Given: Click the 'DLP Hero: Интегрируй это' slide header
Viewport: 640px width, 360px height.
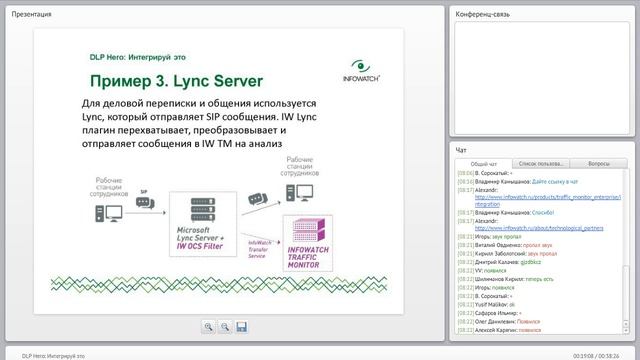Looking at the screenshot, I should pyautogui.click(x=138, y=57).
